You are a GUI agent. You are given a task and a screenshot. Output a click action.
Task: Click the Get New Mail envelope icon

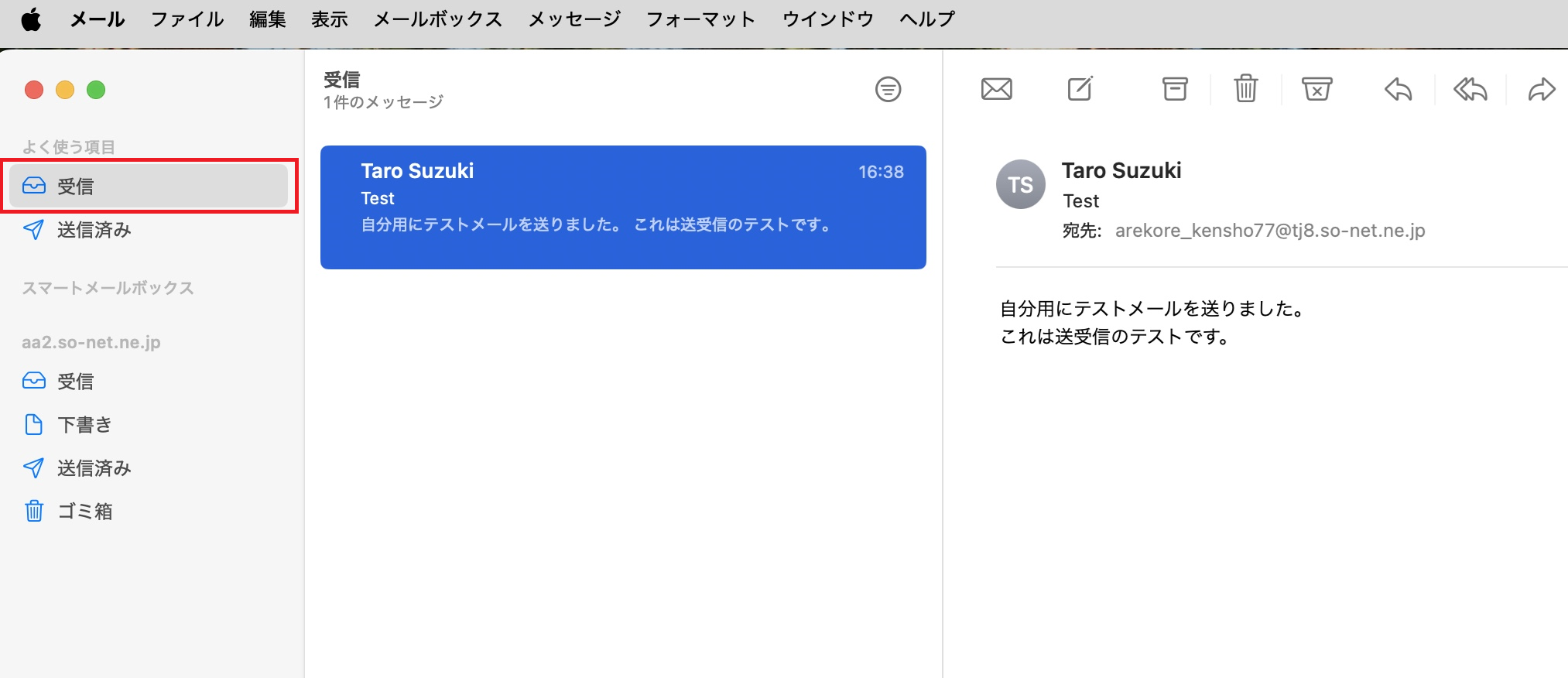pos(996,90)
